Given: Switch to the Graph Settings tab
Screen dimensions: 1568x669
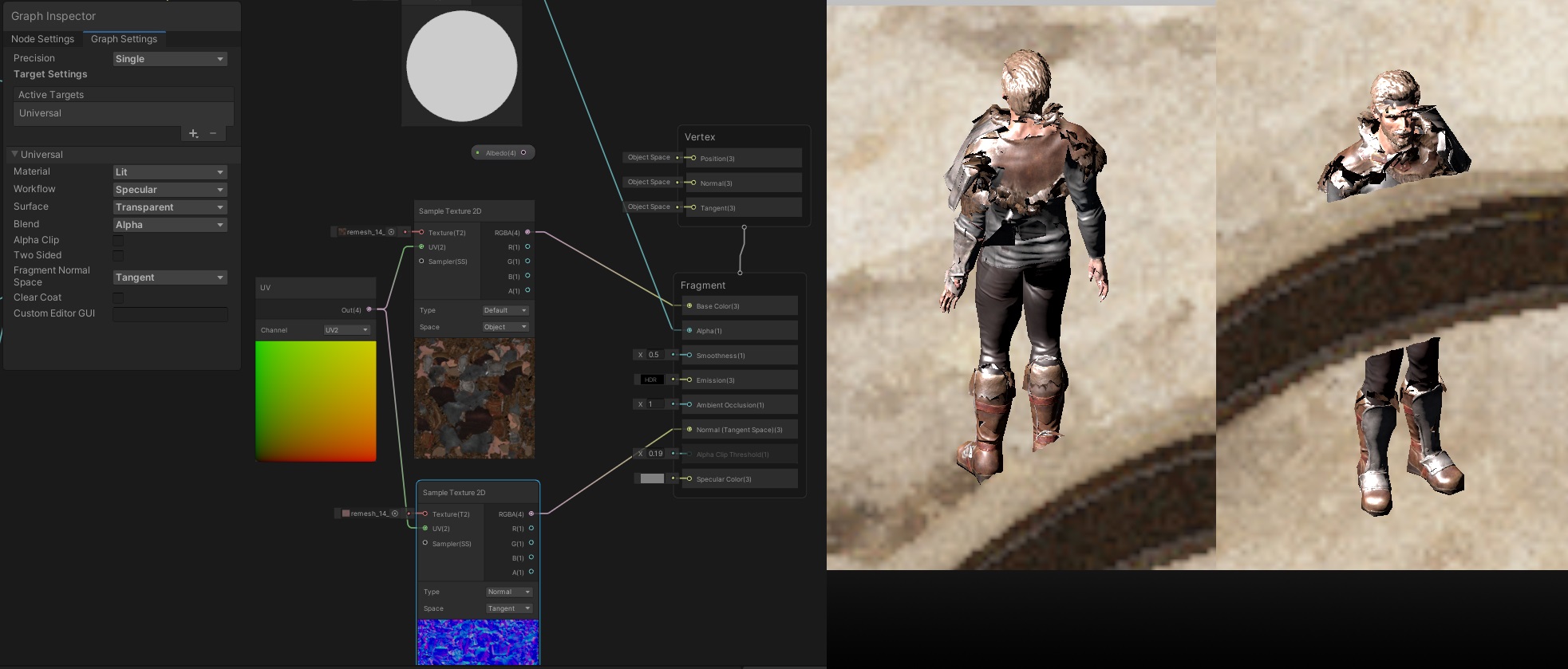Looking at the screenshot, I should click(124, 39).
